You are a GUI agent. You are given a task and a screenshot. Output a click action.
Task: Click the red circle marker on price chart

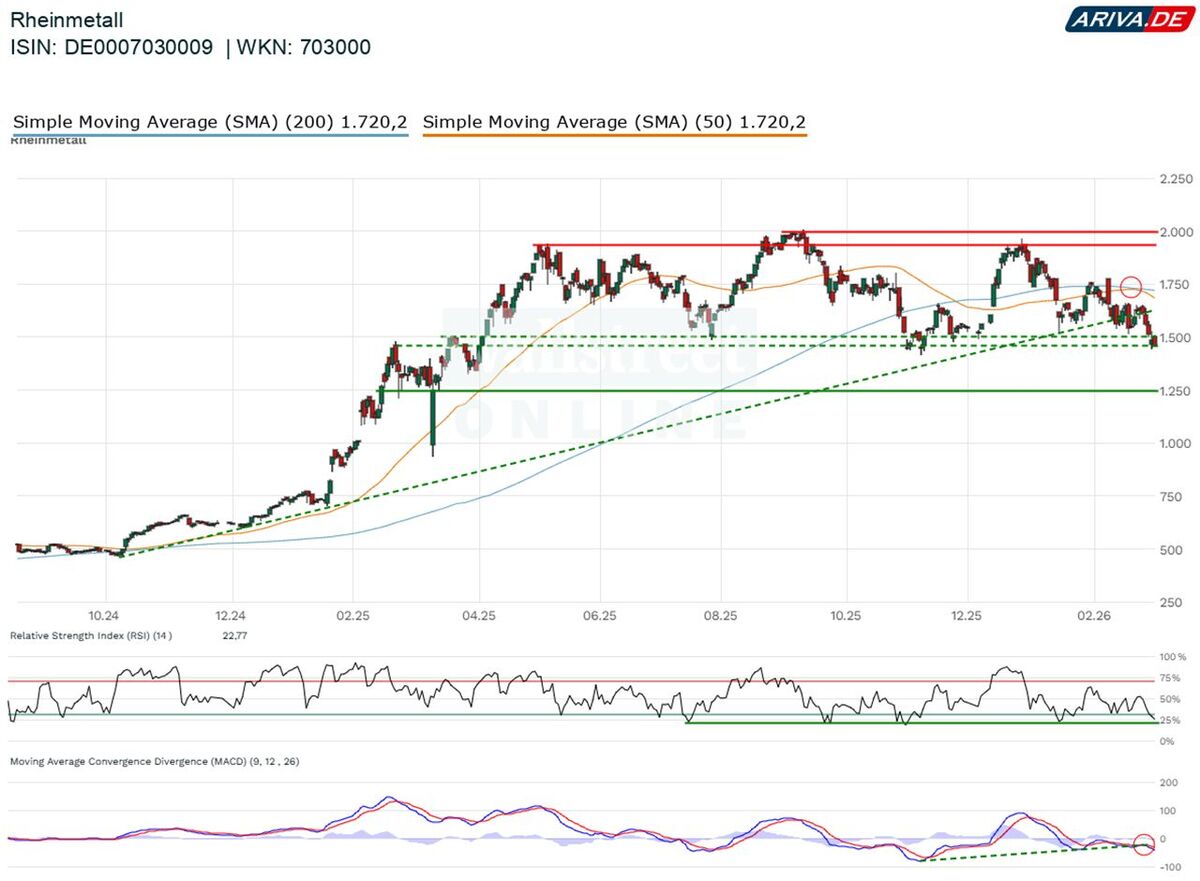[1131, 287]
